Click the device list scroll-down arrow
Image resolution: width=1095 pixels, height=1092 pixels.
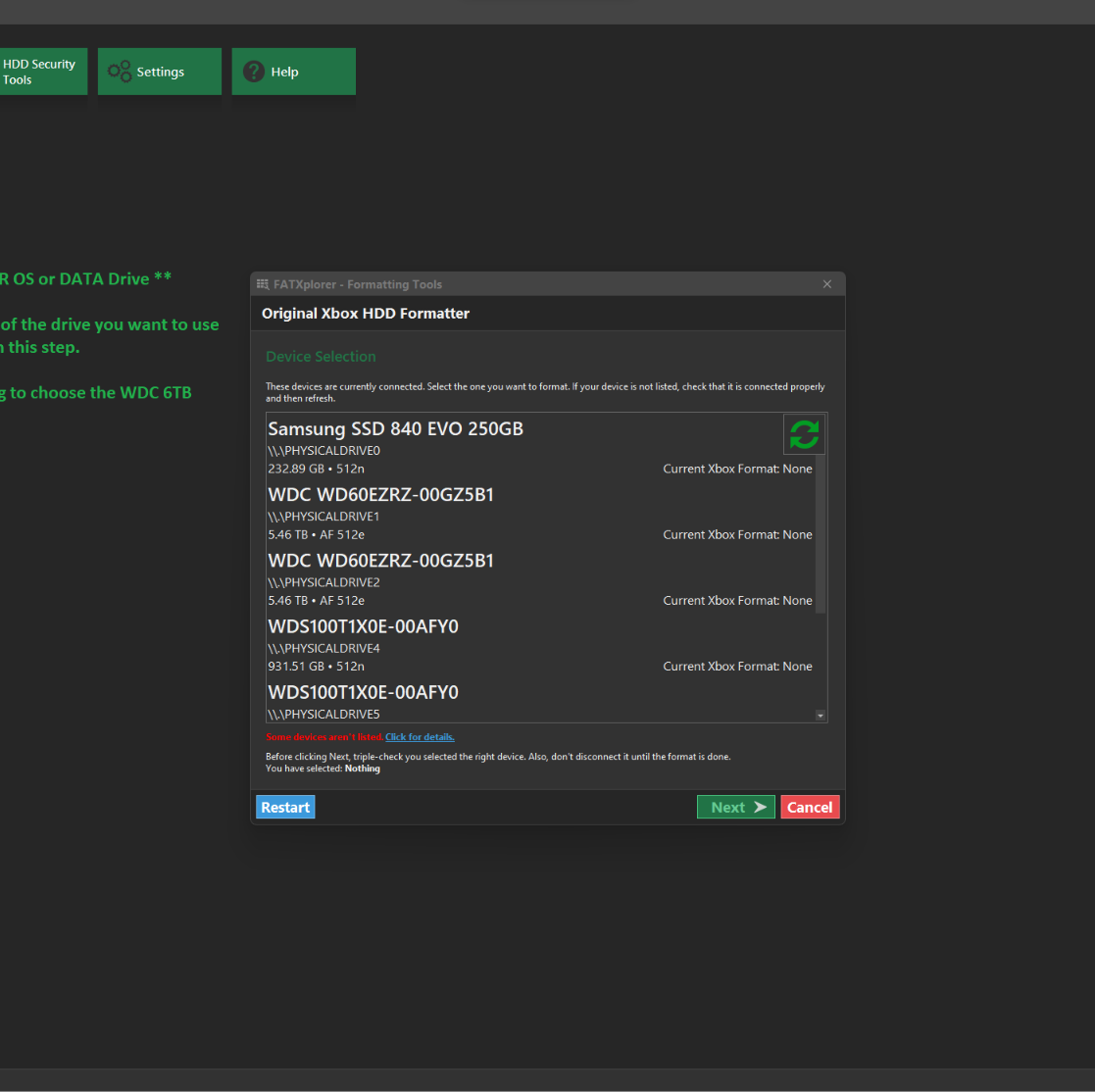pyautogui.click(x=821, y=715)
